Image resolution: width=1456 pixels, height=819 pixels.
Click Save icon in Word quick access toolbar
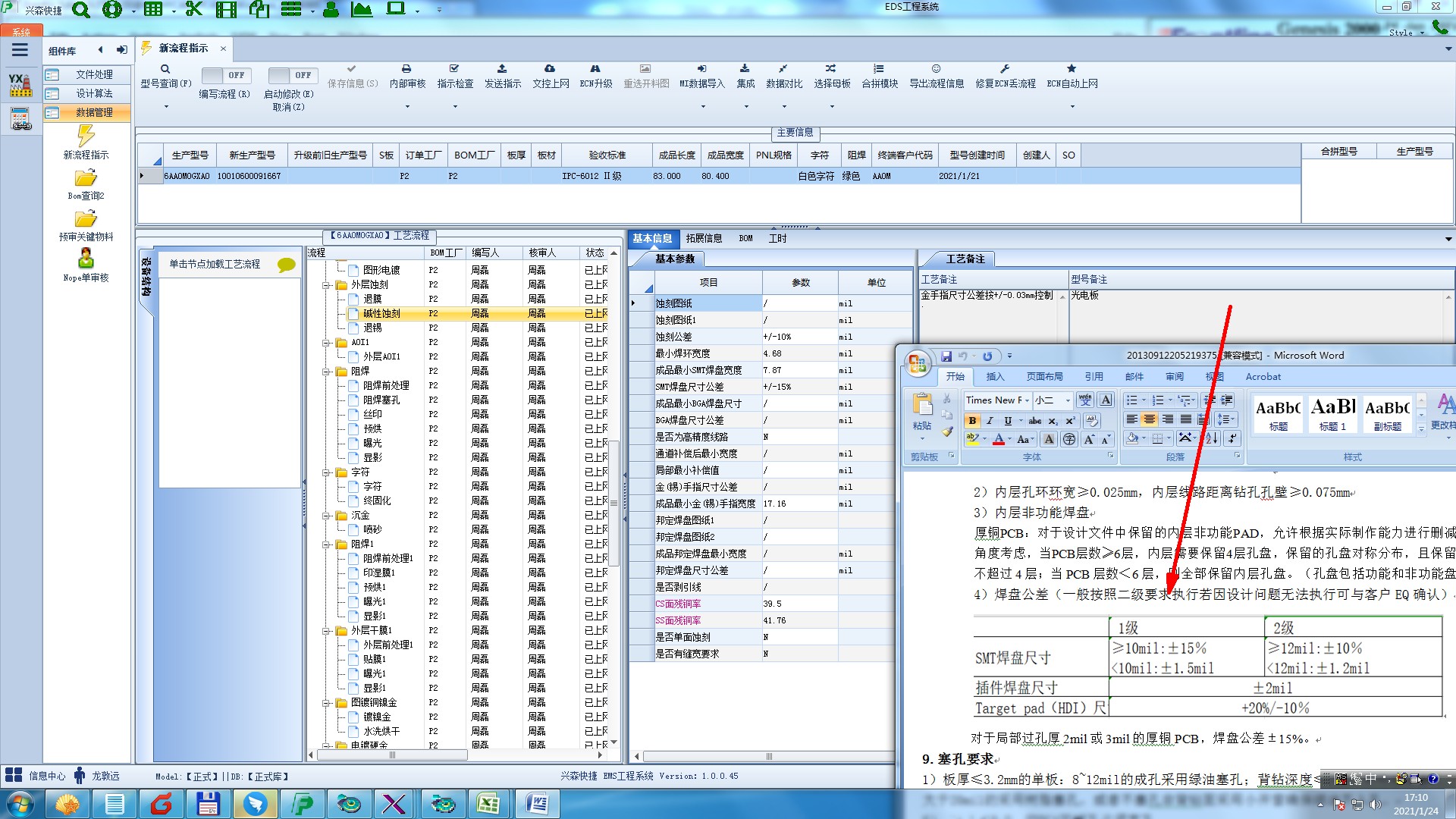(946, 356)
